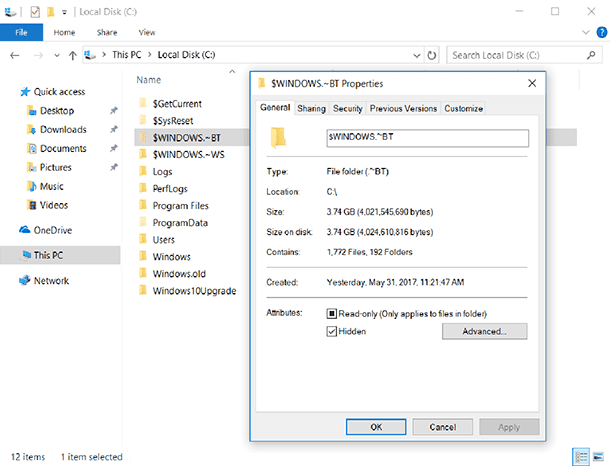
Task: Select the Program Files folder
Action: [181, 206]
